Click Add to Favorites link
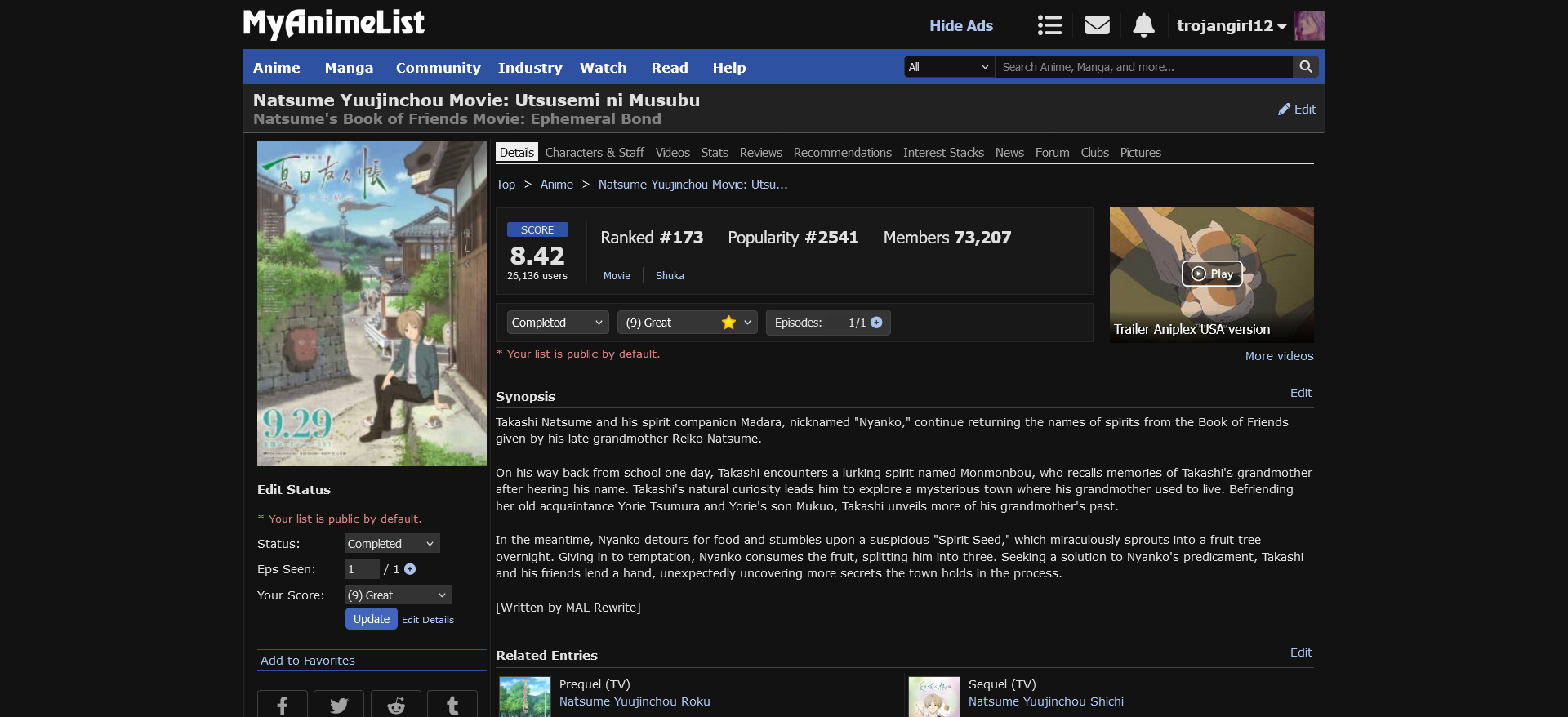This screenshot has width=1568, height=717. coord(308,661)
